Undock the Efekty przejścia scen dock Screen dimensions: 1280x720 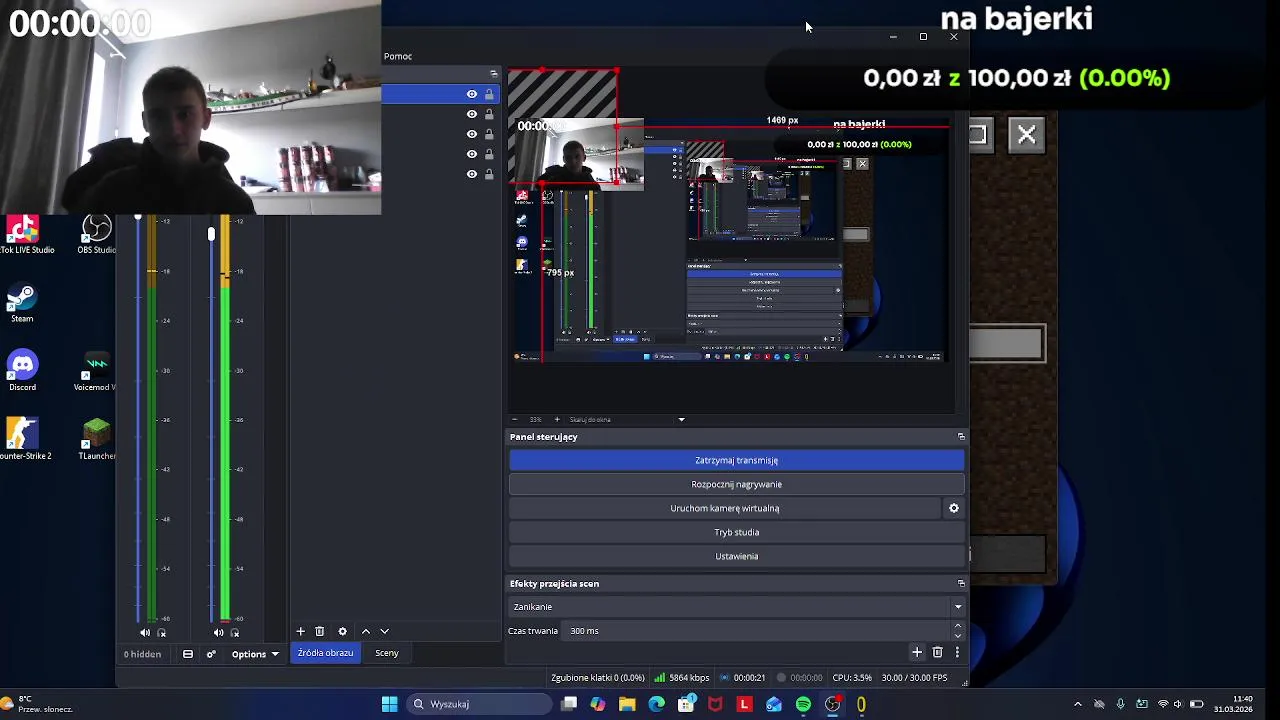pos(961,584)
